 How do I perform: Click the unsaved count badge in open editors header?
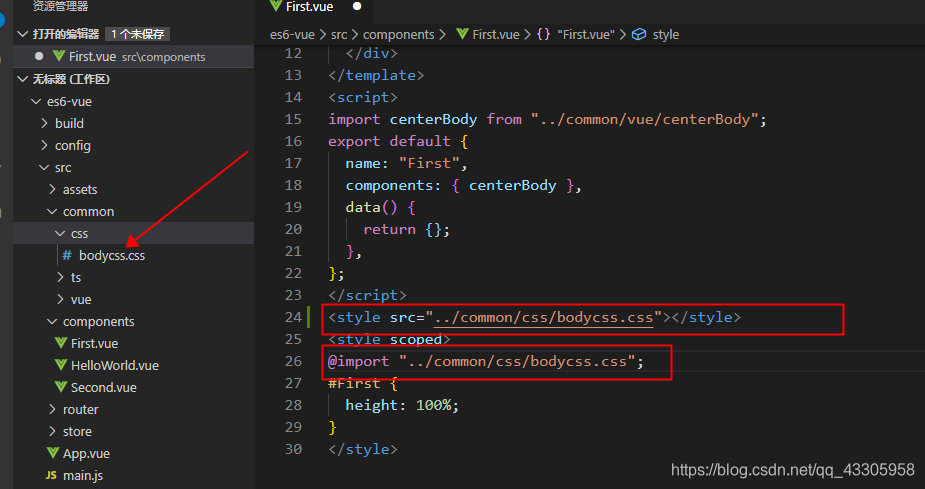[x=137, y=34]
